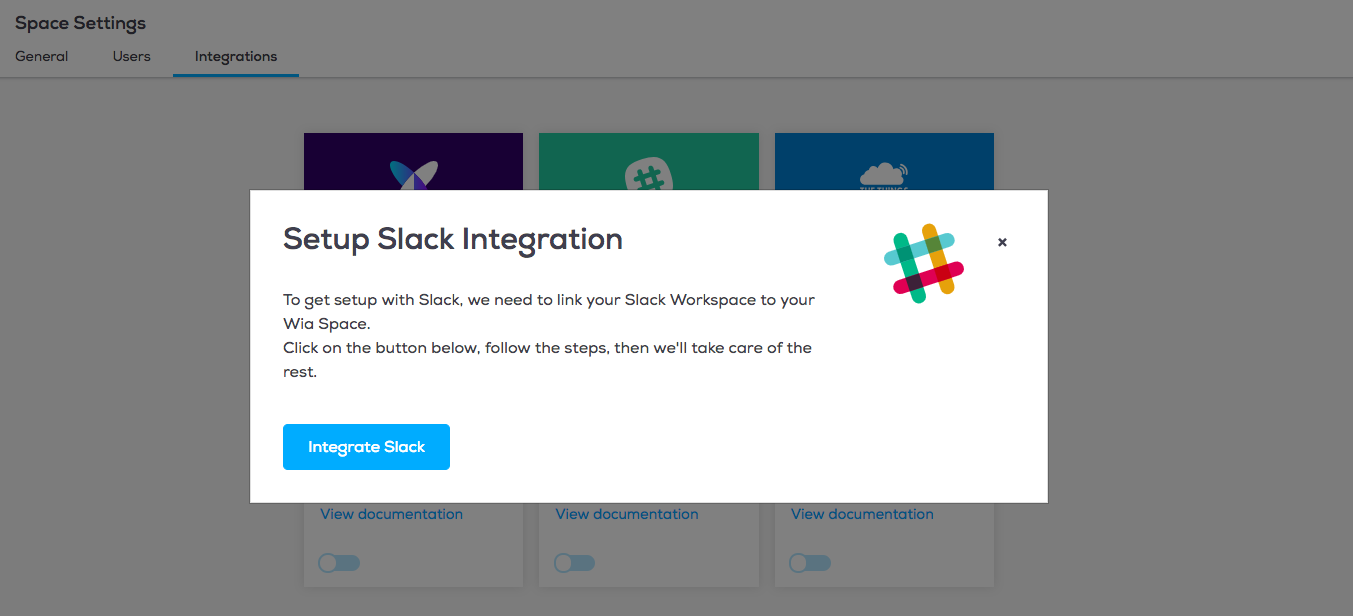Click the butterfly logo on the purple card
This screenshot has width=1353, height=616.
413,175
